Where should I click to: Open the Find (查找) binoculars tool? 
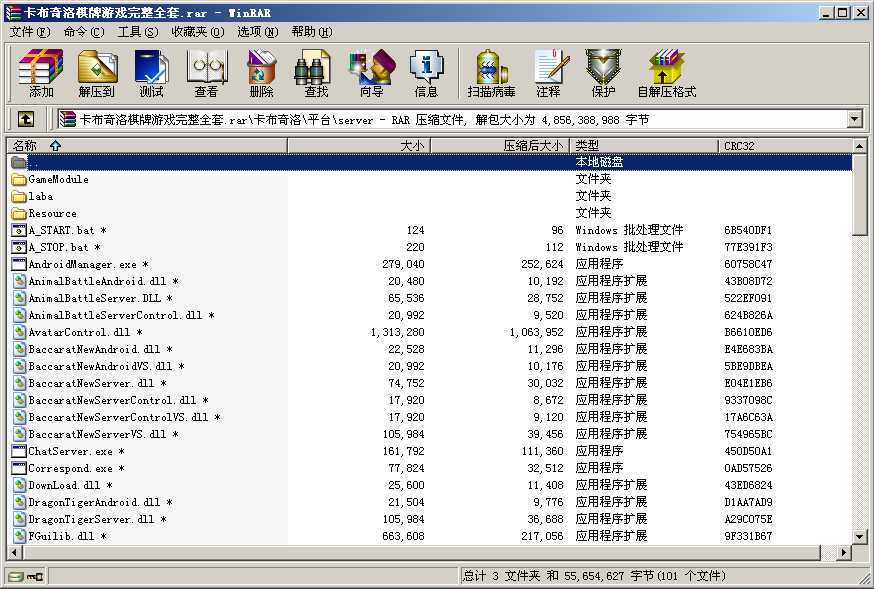tap(315, 73)
